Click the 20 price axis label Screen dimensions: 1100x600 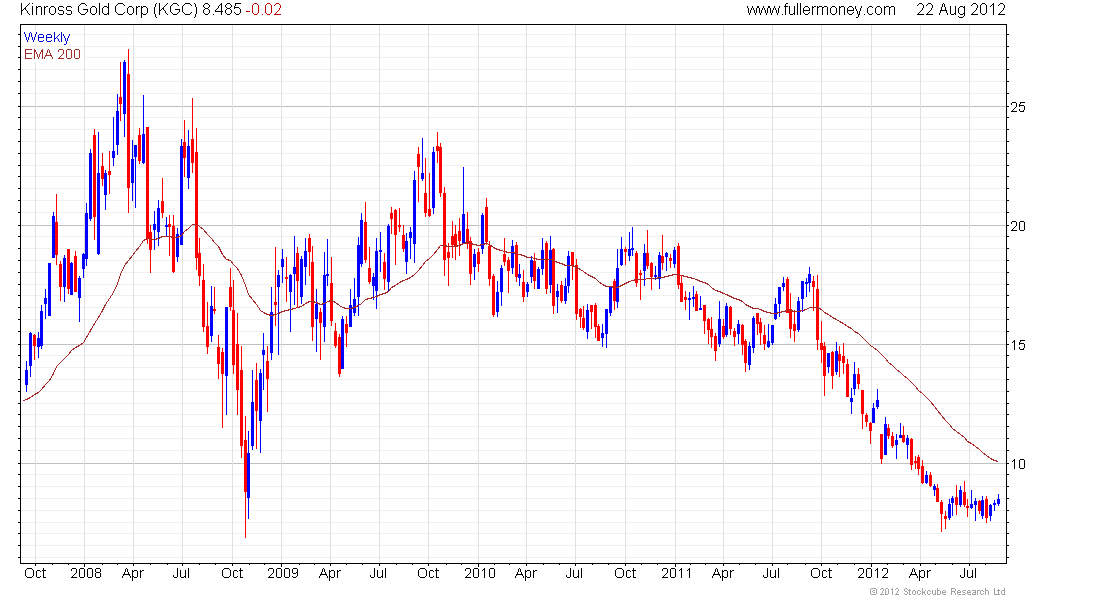(1017, 226)
